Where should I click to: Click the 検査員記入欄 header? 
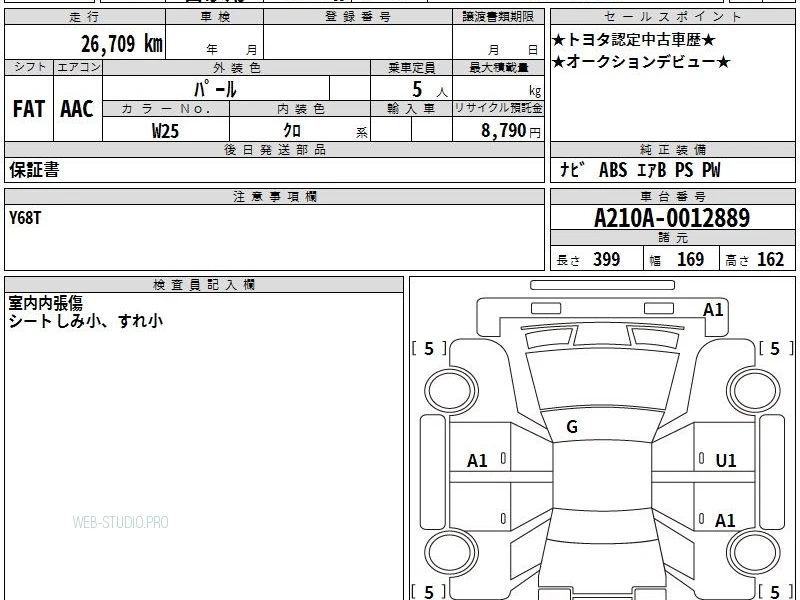click(x=204, y=285)
